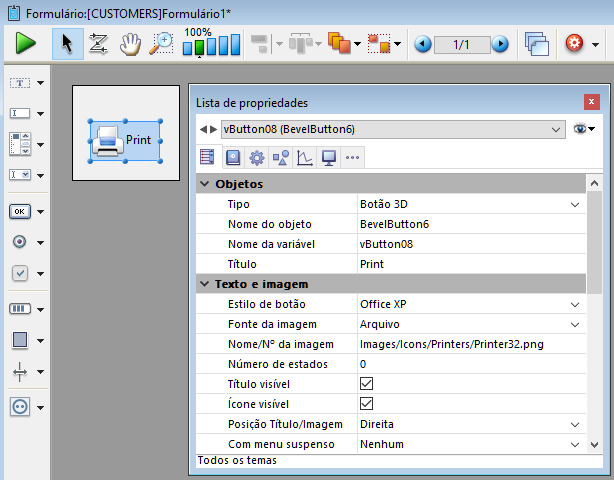The image size is (614, 480).
Task: Activate the hand pan tool
Action: tap(130, 44)
